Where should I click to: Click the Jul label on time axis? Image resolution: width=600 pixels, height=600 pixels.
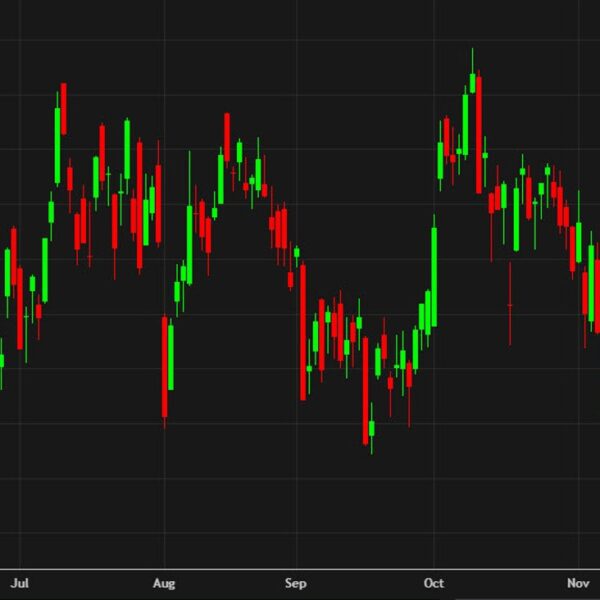pos(19,582)
